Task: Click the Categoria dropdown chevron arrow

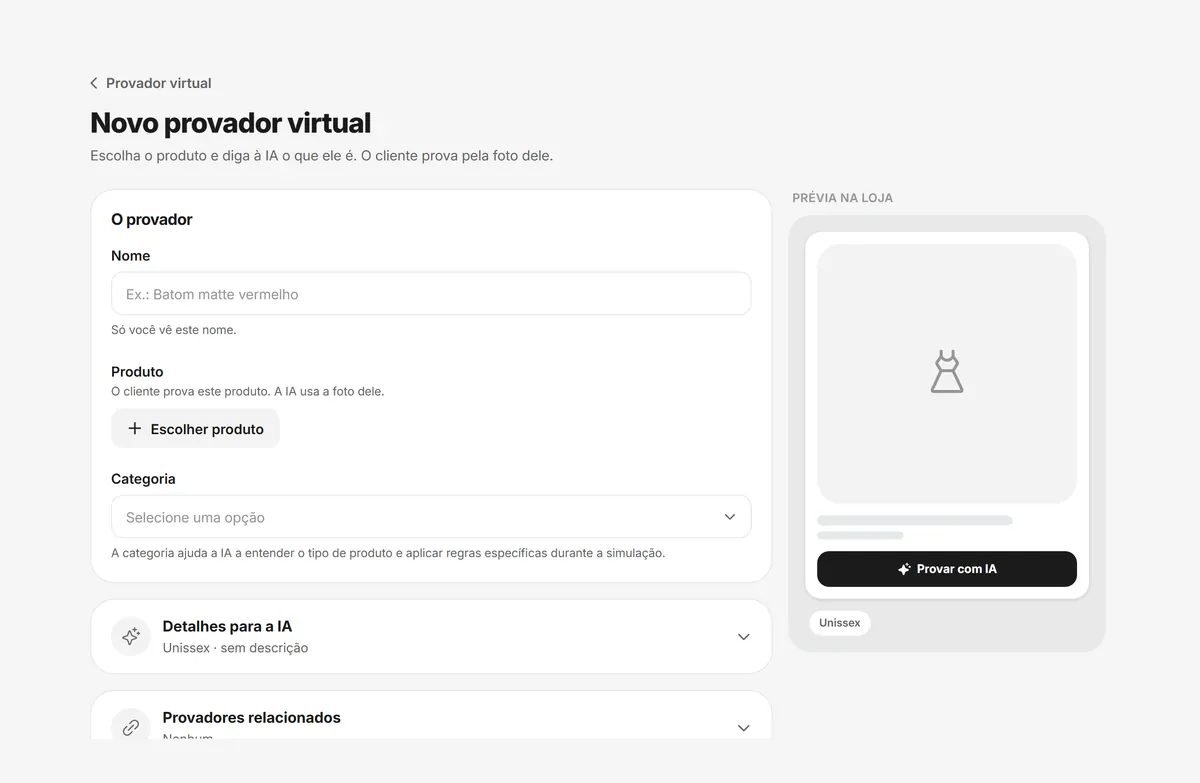Action: coord(730,517)
